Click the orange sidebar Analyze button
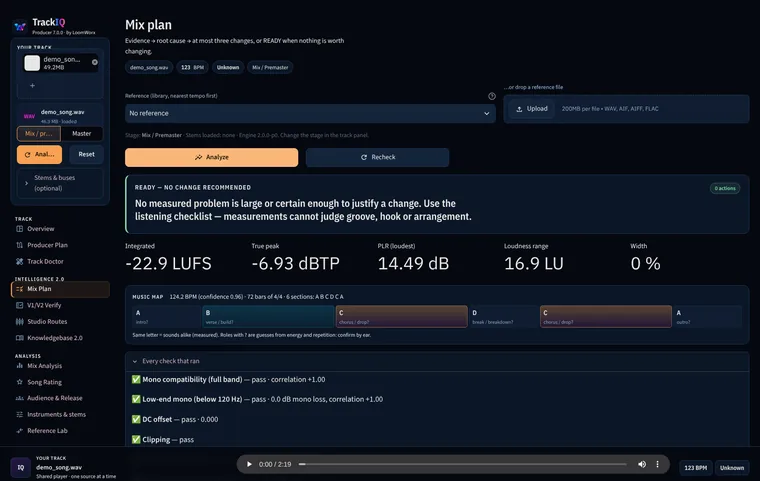Screen dimensions: 760x481 tap(39, 155)
